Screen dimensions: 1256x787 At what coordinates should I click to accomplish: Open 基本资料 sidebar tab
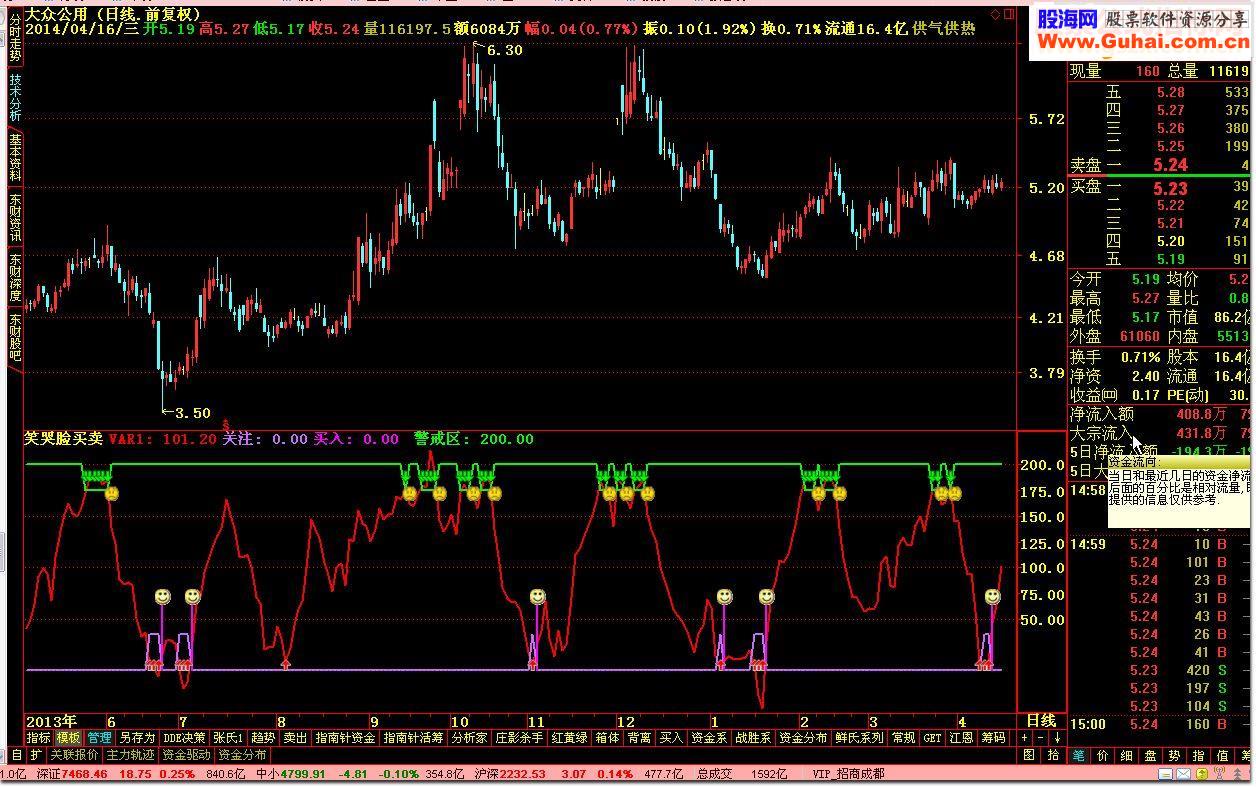point(15,158)
